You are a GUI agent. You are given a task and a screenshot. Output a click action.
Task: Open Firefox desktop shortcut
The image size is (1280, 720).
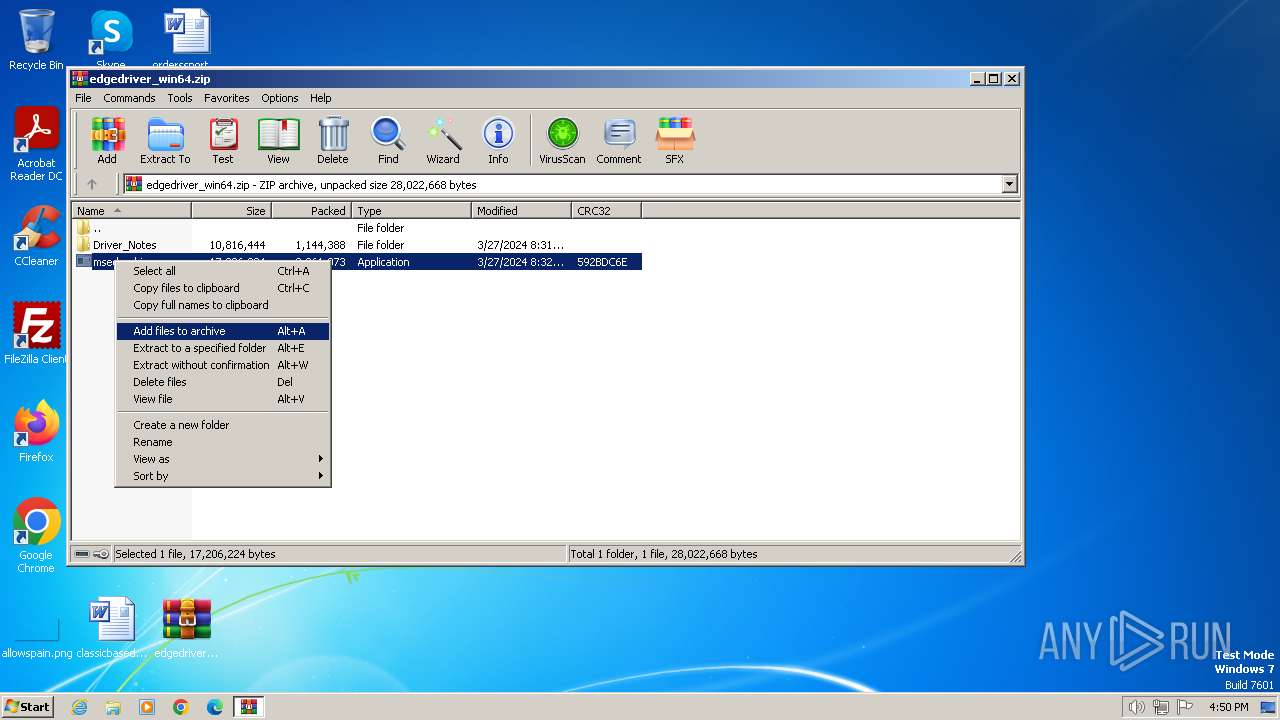click(36, 432)
